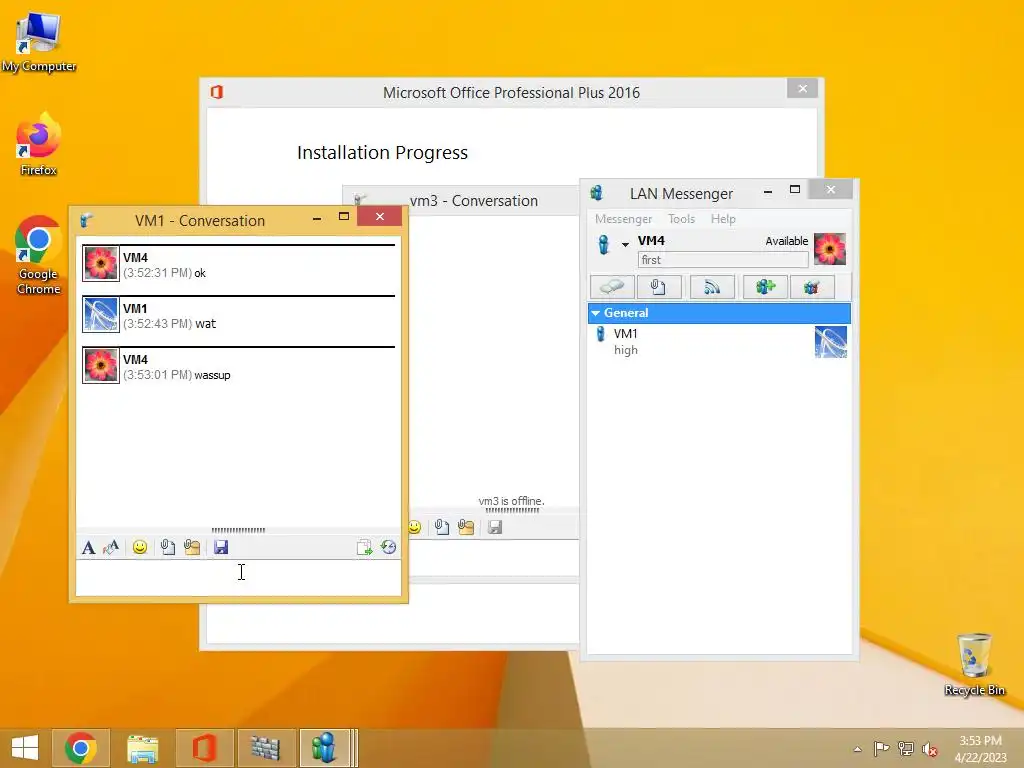Click the public chat button in LAN Messenger
The image size is (1024, 768).
pos(812,287)
